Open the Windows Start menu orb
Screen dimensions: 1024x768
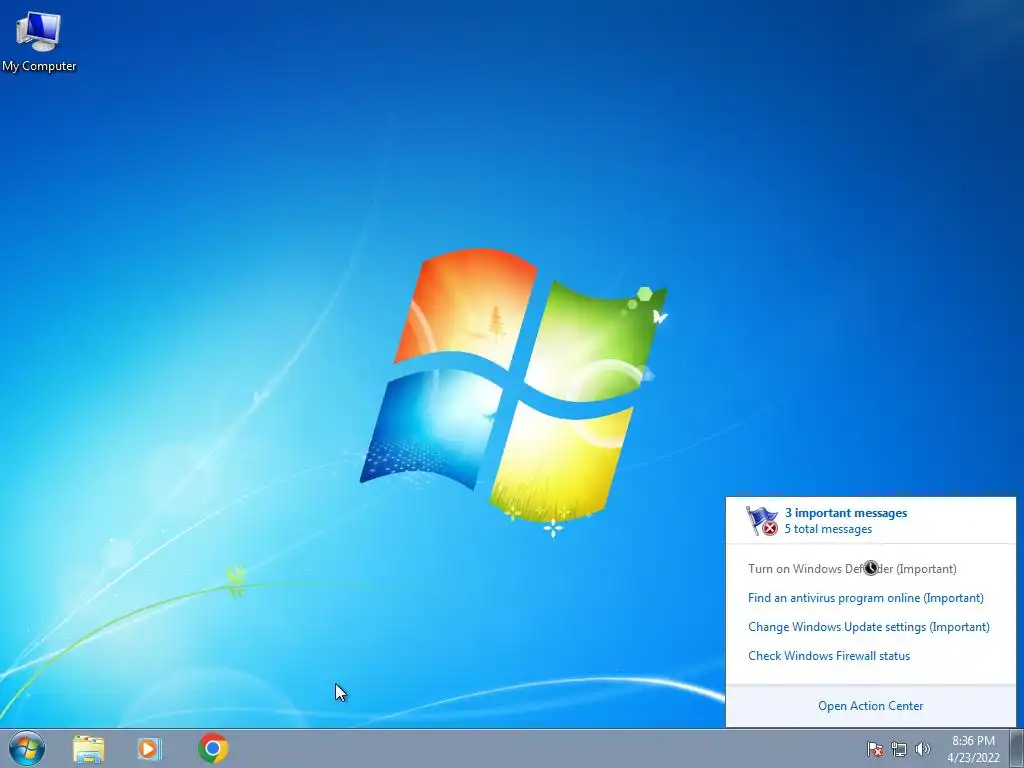(27, 748)
